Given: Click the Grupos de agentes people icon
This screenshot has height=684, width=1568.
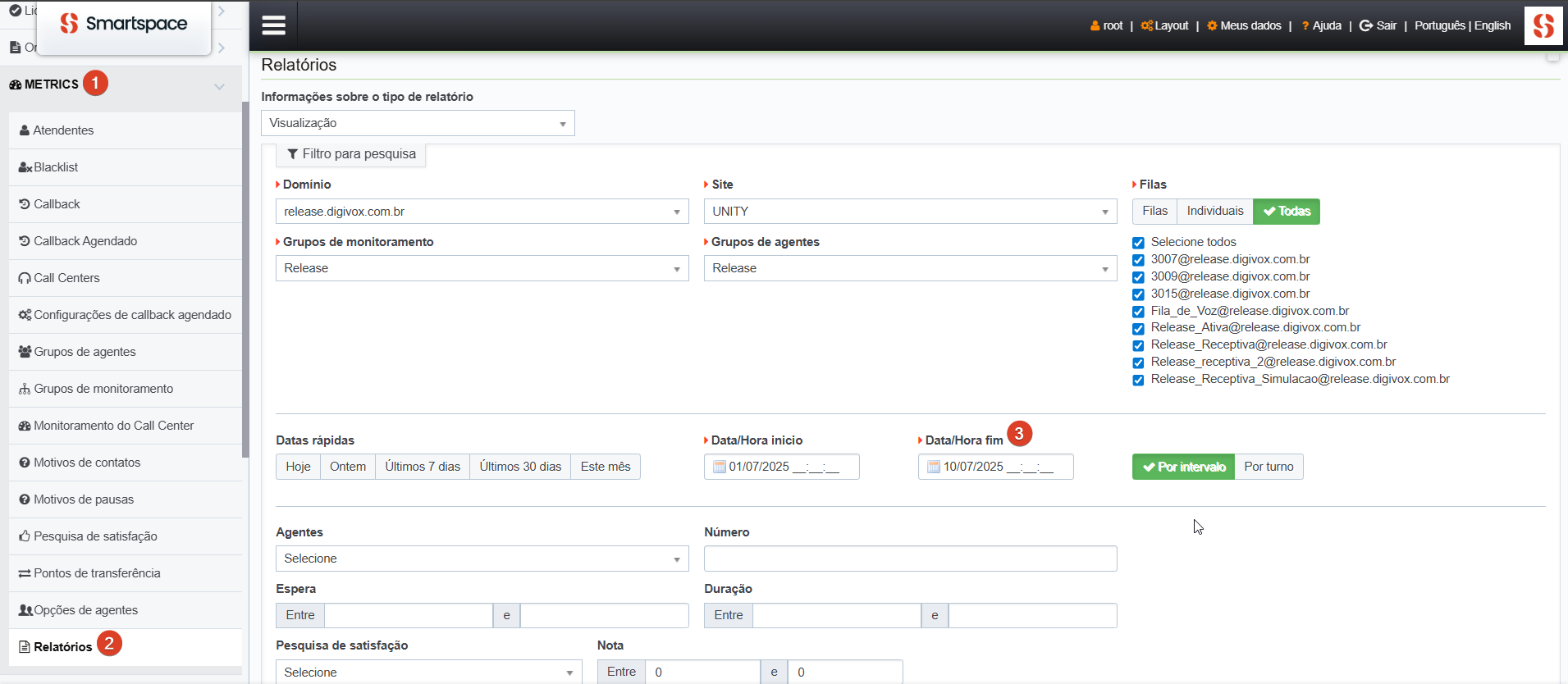Looking at the screenshot, I should pyautogui.click(x=25, y=352).
